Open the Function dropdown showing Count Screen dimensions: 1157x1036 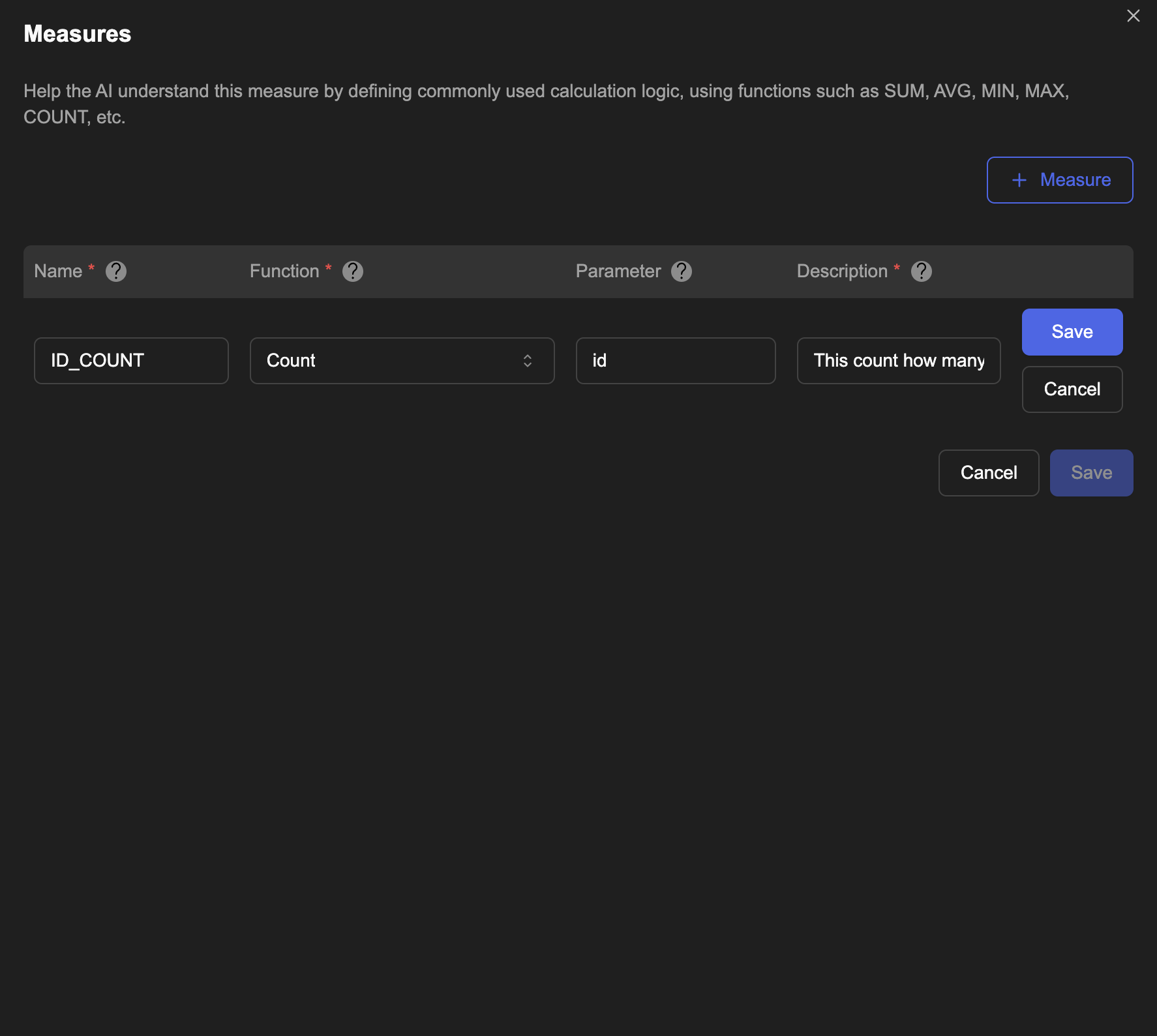coord(391,361)
